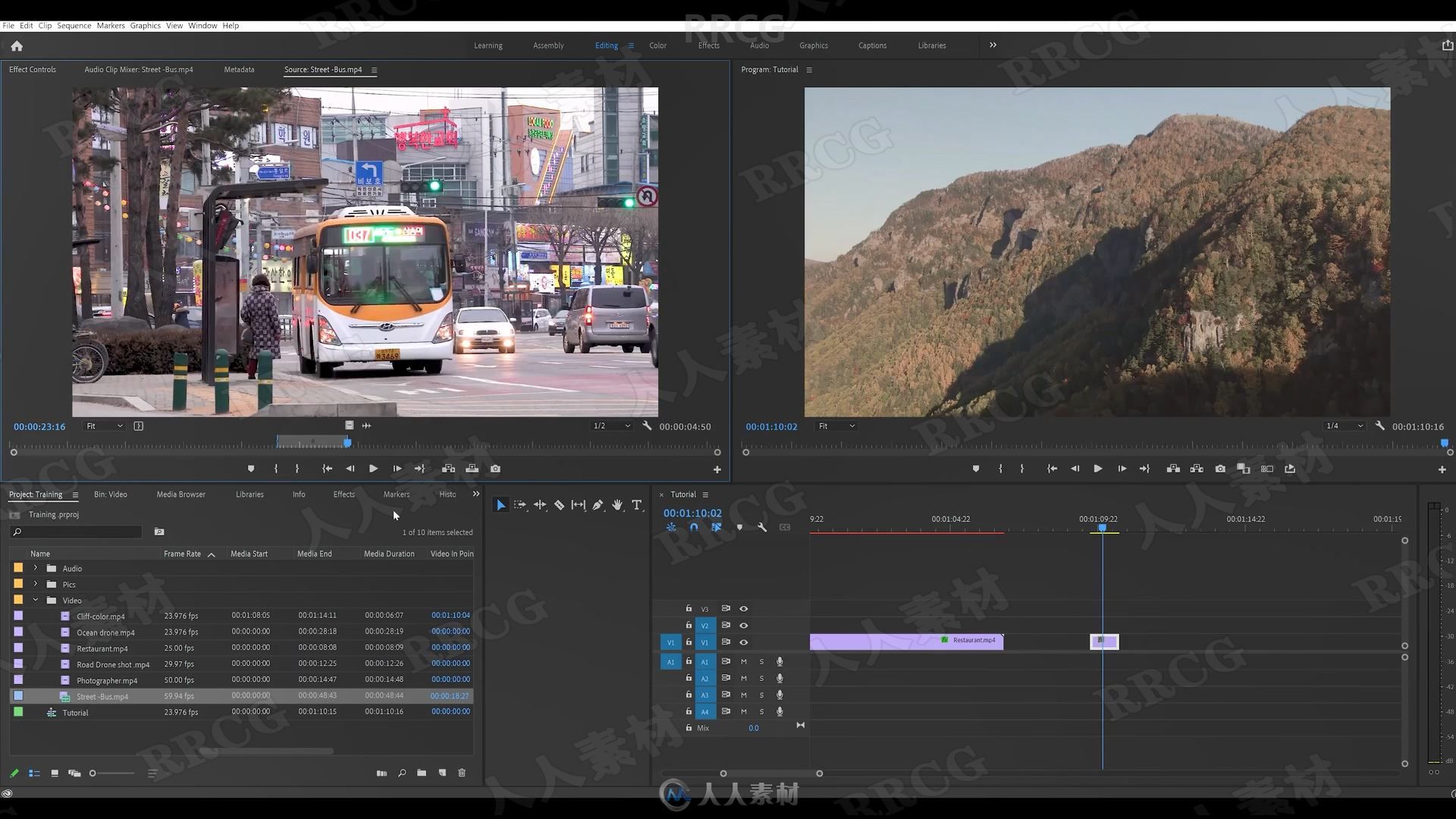Select the Pen tool
1456x819 pixels.
click(598, 505)
